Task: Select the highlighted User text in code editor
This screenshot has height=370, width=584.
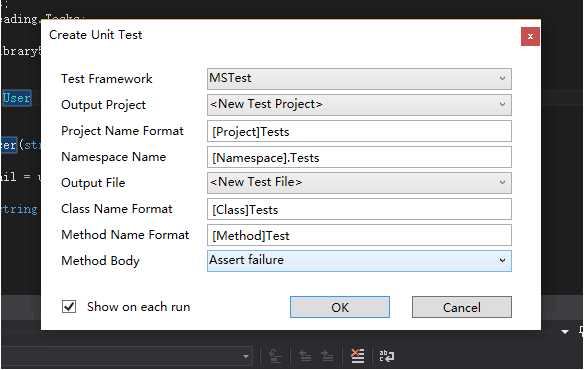Action: (x=17, y=98)
